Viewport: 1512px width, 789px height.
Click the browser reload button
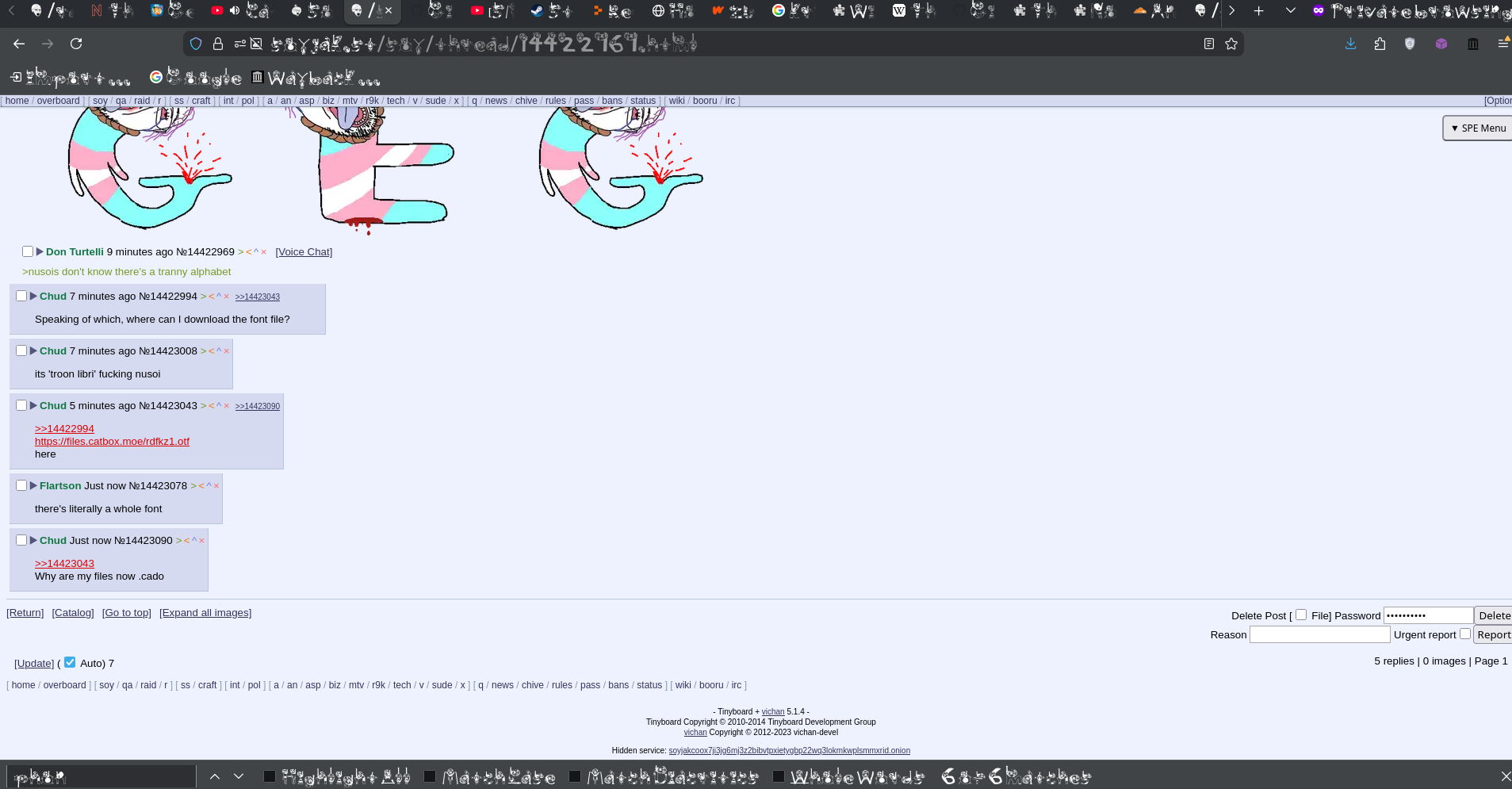[76, 44]
